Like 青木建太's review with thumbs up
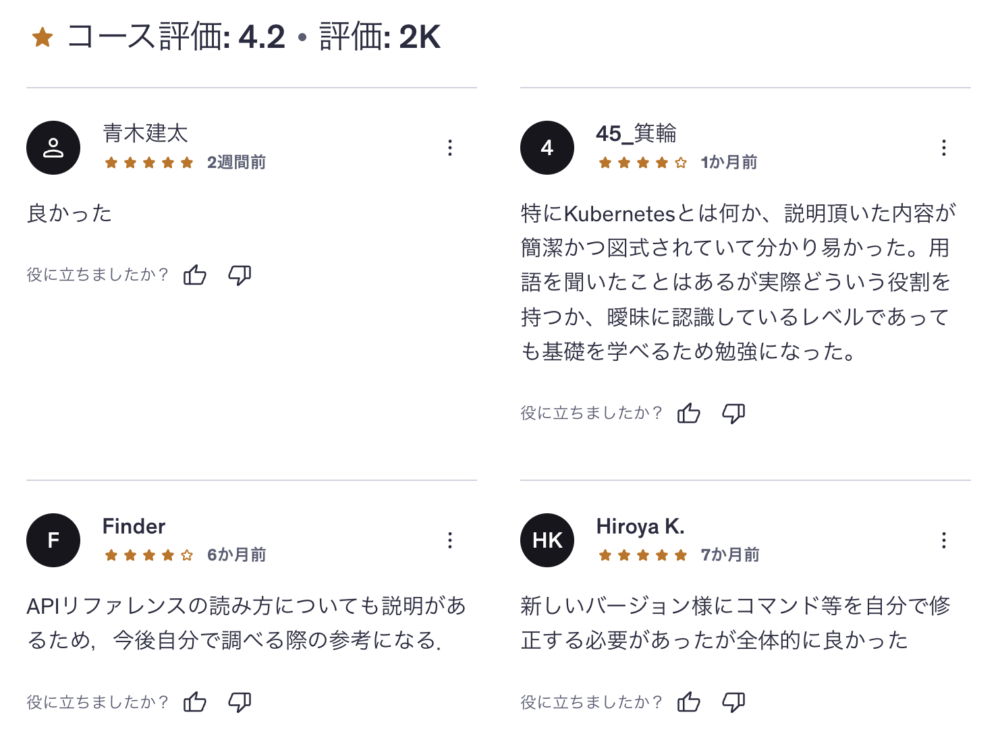The height and width of the screenshot is (746, 1000). point(195,275)
